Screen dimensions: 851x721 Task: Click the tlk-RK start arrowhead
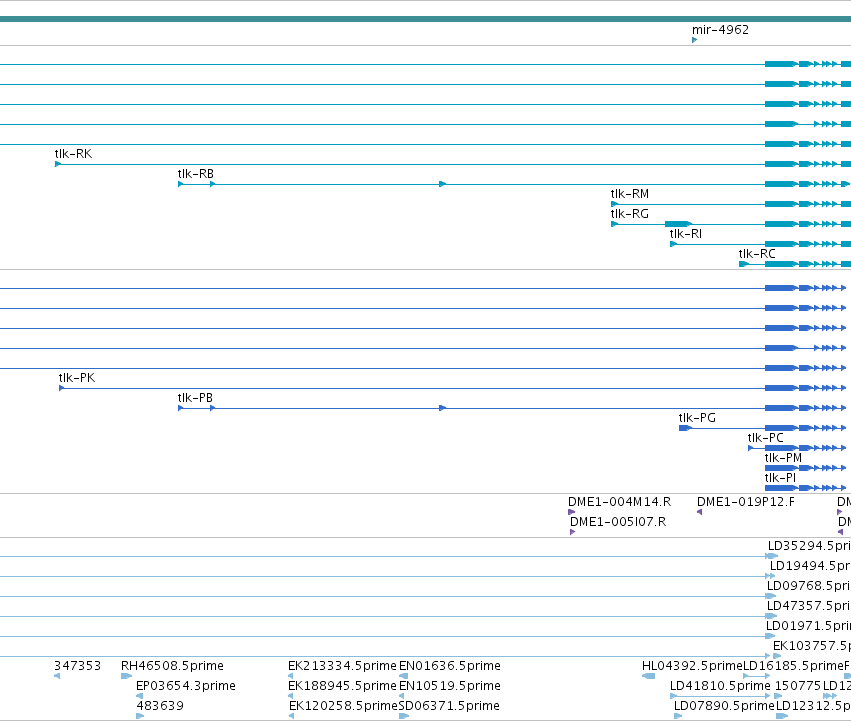click(x=58, y=164)
